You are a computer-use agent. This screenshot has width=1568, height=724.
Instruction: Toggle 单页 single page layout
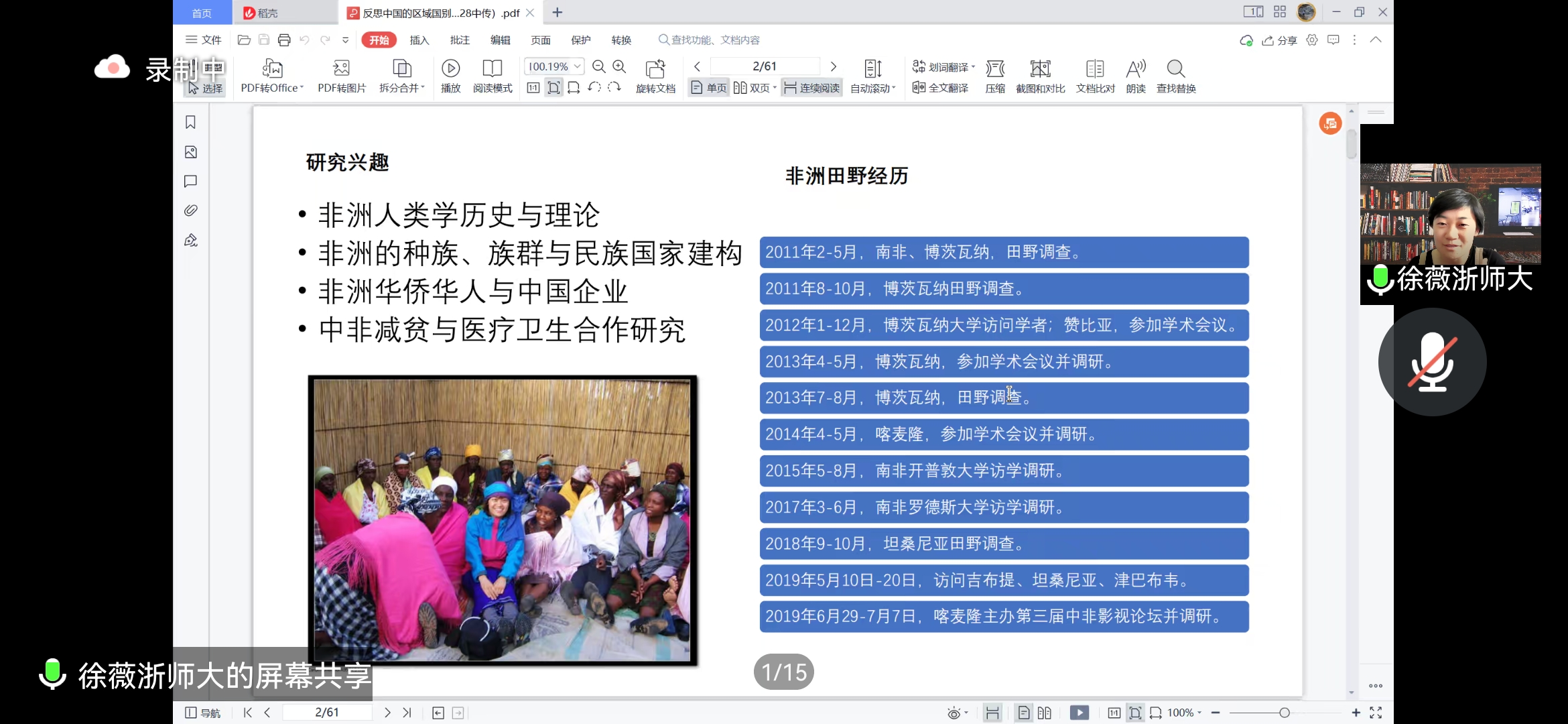coord(709,88)
